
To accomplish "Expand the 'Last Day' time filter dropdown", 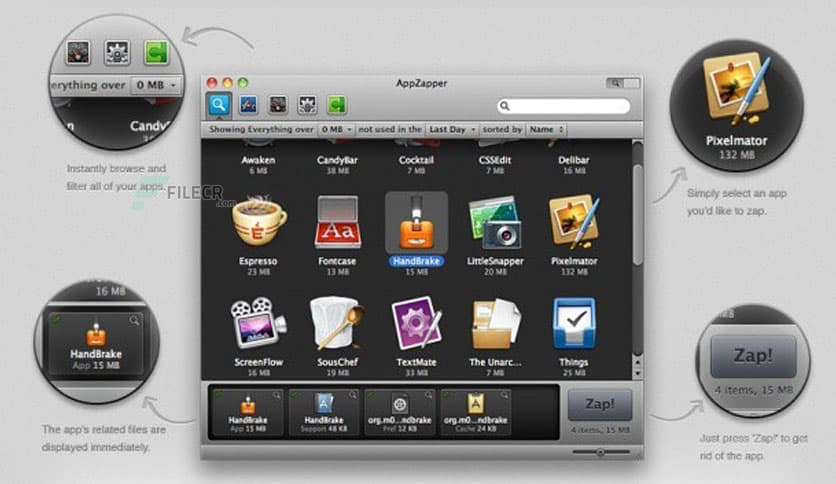I will point(451,130).
